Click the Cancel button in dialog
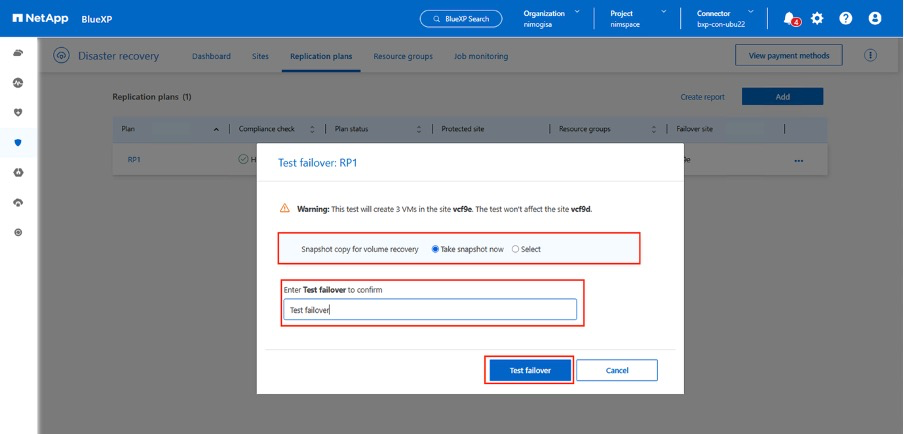Image resolution: width=904 pixels, height=434 pixels. pyautogui.click(x=617, y=370)
